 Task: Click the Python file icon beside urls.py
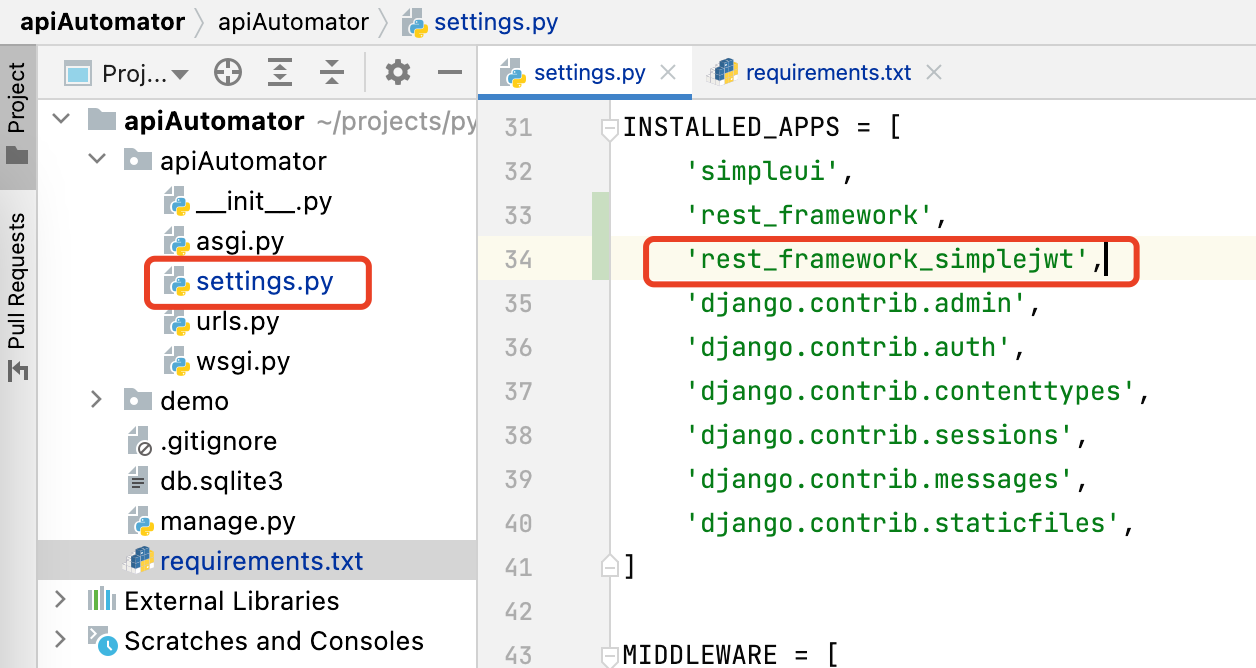click(x=177, y=321)
